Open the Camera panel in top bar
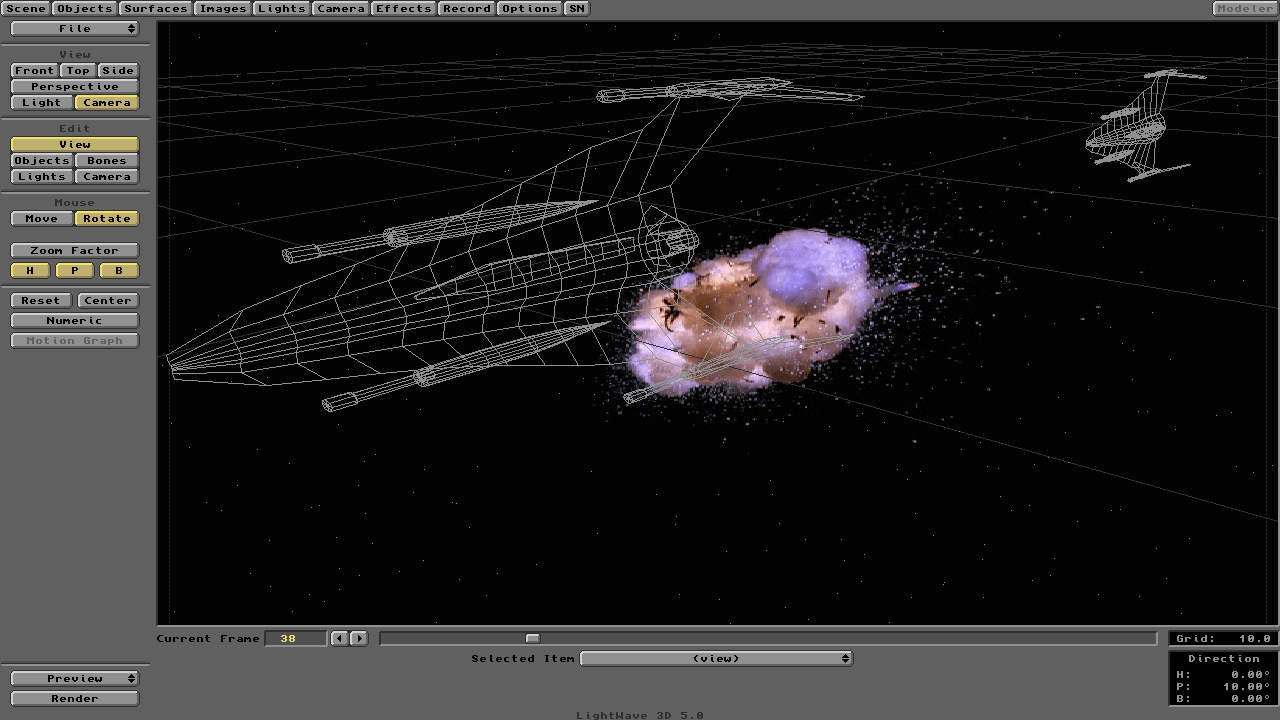The height and width of the screenshot is (720, 1280). 341,8
